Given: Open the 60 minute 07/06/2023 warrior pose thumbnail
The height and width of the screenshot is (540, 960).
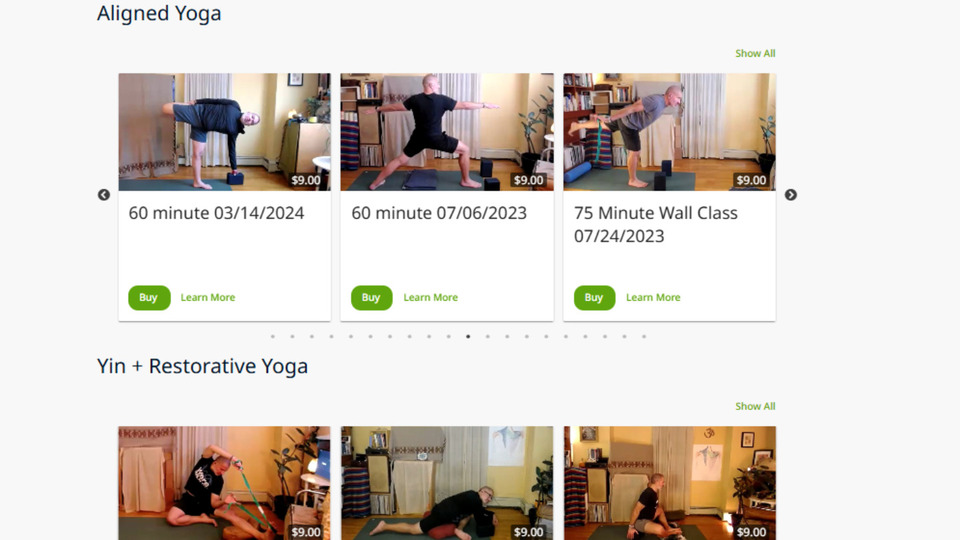Looking at the screenshot, I should point(447,132).
